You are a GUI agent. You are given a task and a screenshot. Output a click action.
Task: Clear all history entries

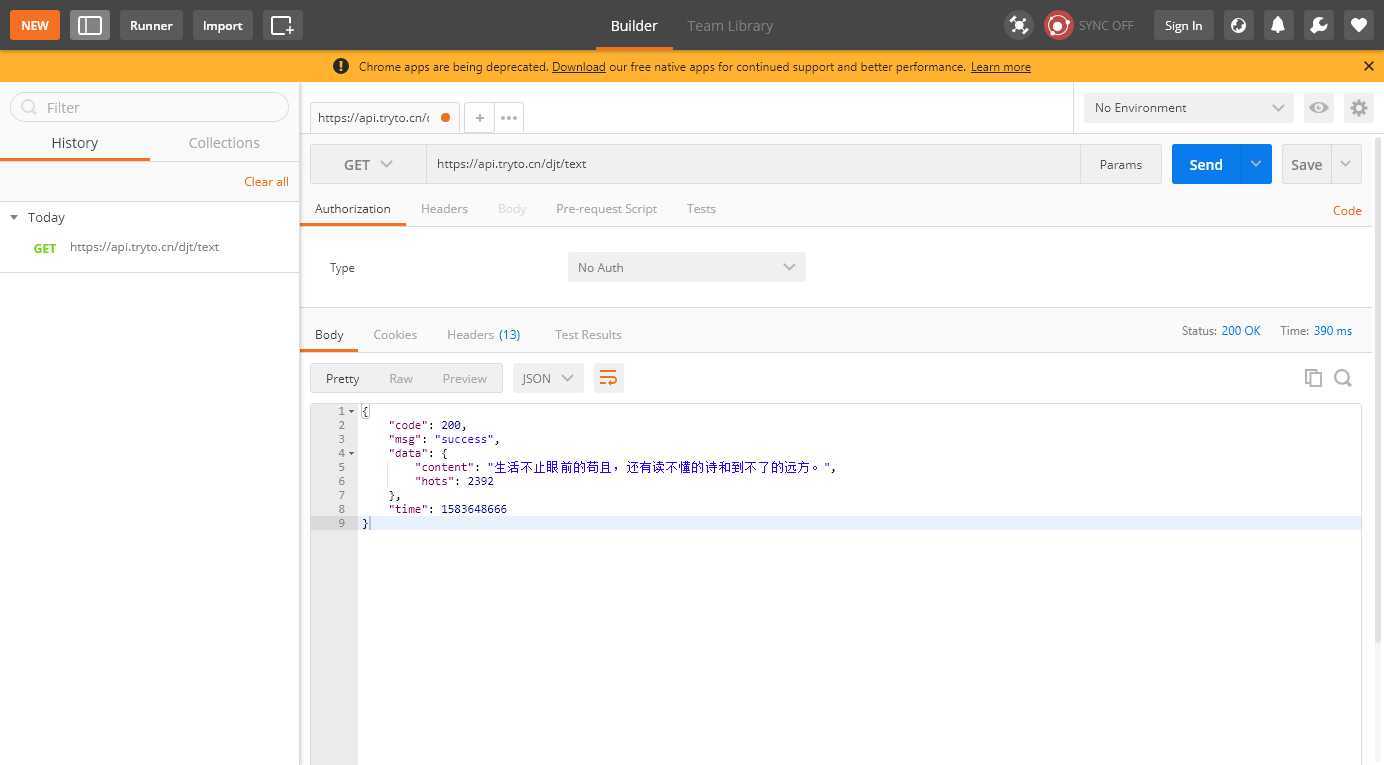(266, 181)
